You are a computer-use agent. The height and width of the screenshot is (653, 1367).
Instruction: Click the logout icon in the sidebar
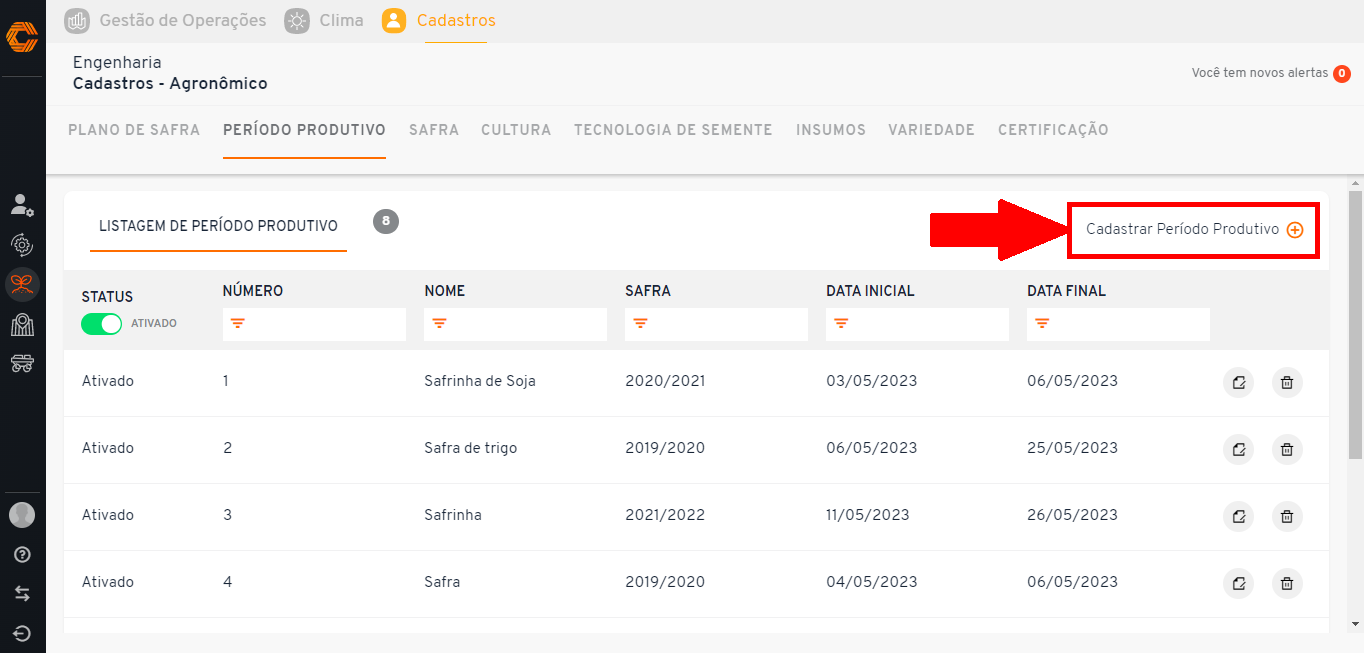coord(22,633)
